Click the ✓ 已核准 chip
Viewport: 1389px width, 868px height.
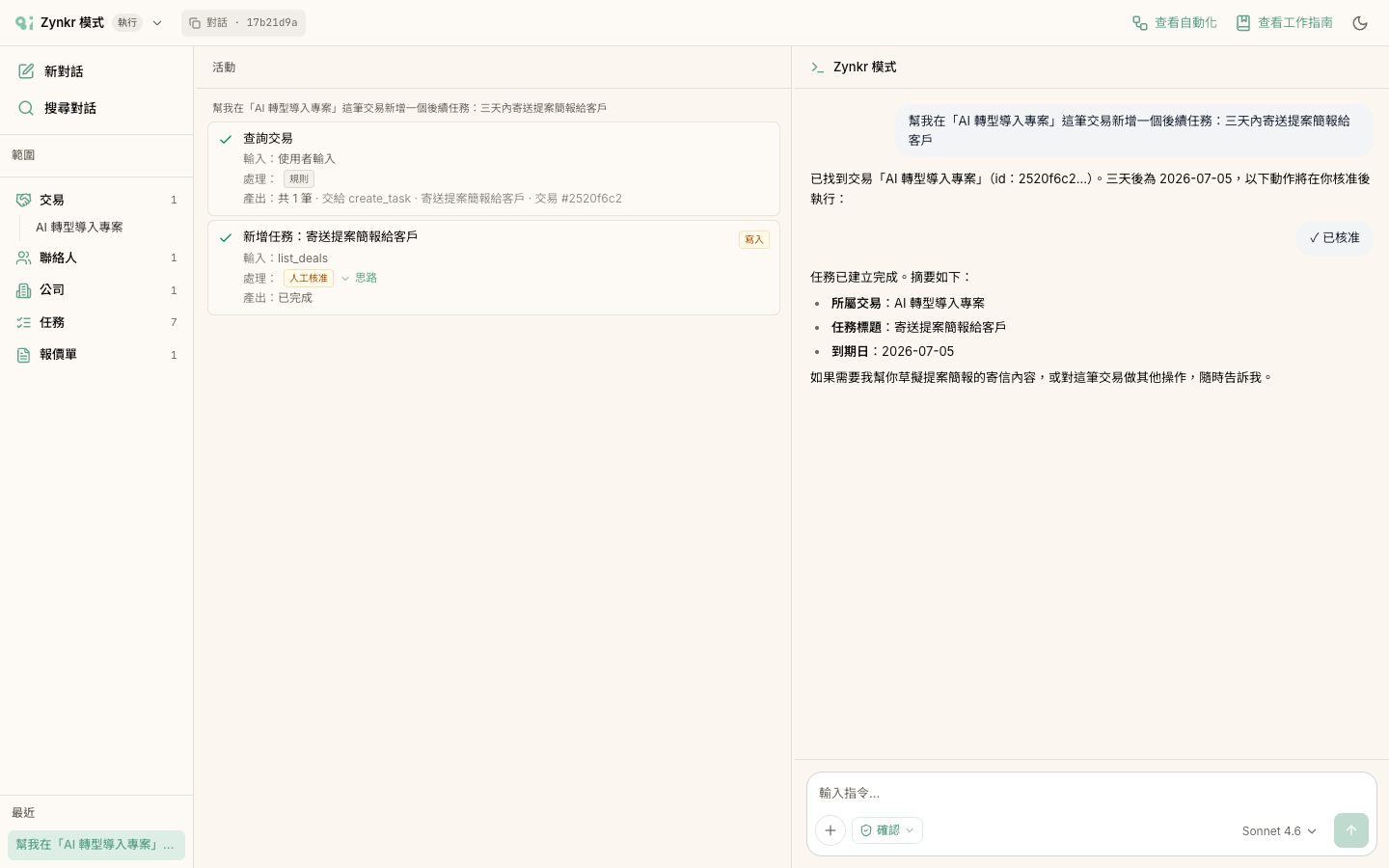tap(1335, 238)
